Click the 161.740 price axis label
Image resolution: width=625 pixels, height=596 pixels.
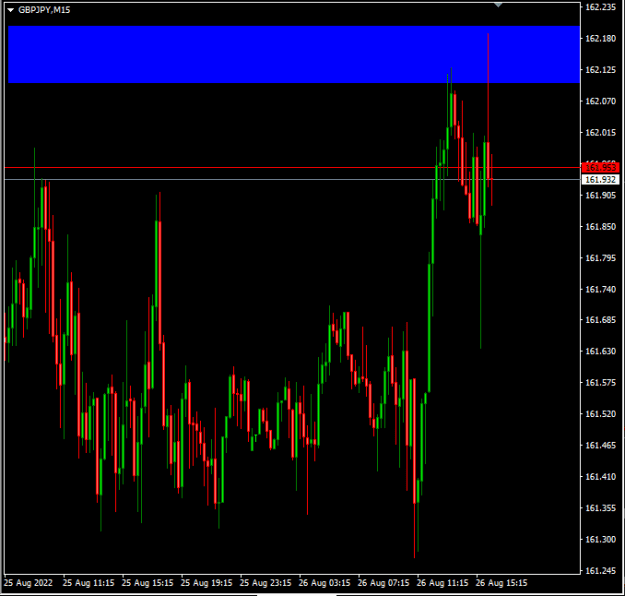600,289
